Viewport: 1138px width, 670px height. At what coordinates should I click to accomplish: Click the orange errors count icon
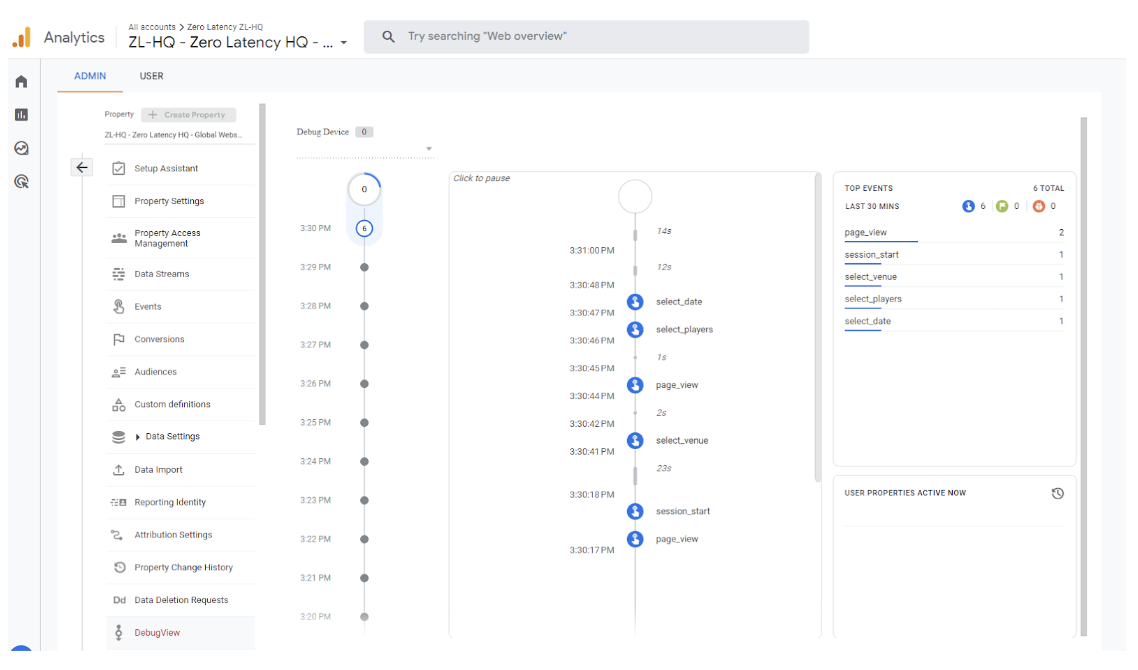pyautogui.click(x=1039, y=206)
